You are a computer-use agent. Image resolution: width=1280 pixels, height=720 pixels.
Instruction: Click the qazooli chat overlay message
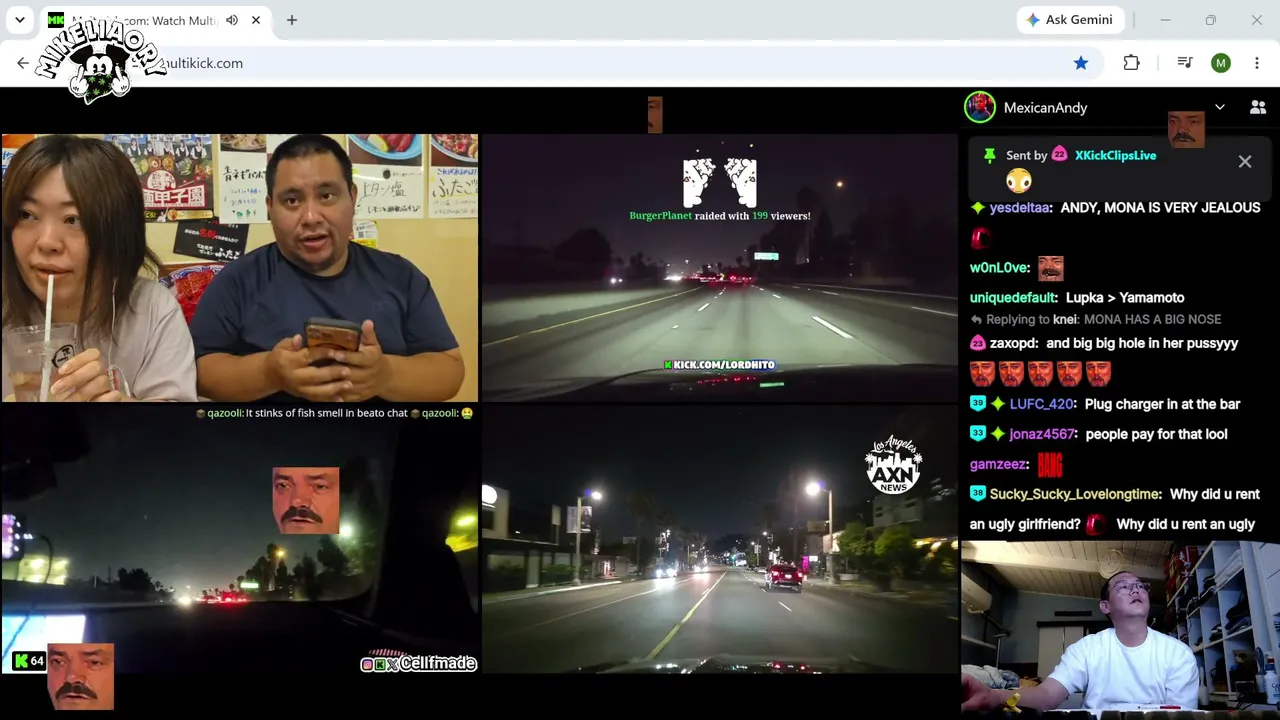(334, 413)
